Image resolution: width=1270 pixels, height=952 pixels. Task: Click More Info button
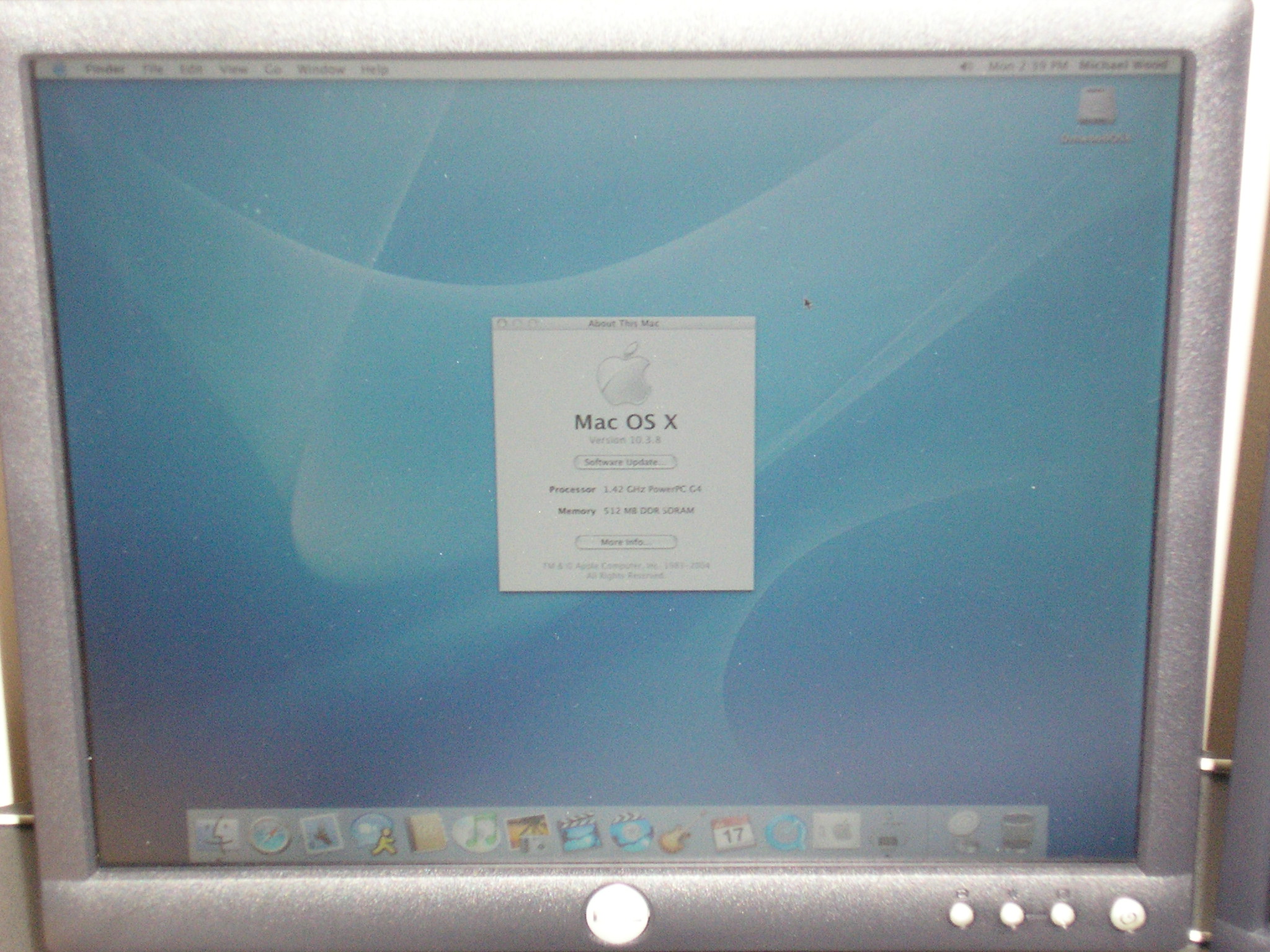625,542
